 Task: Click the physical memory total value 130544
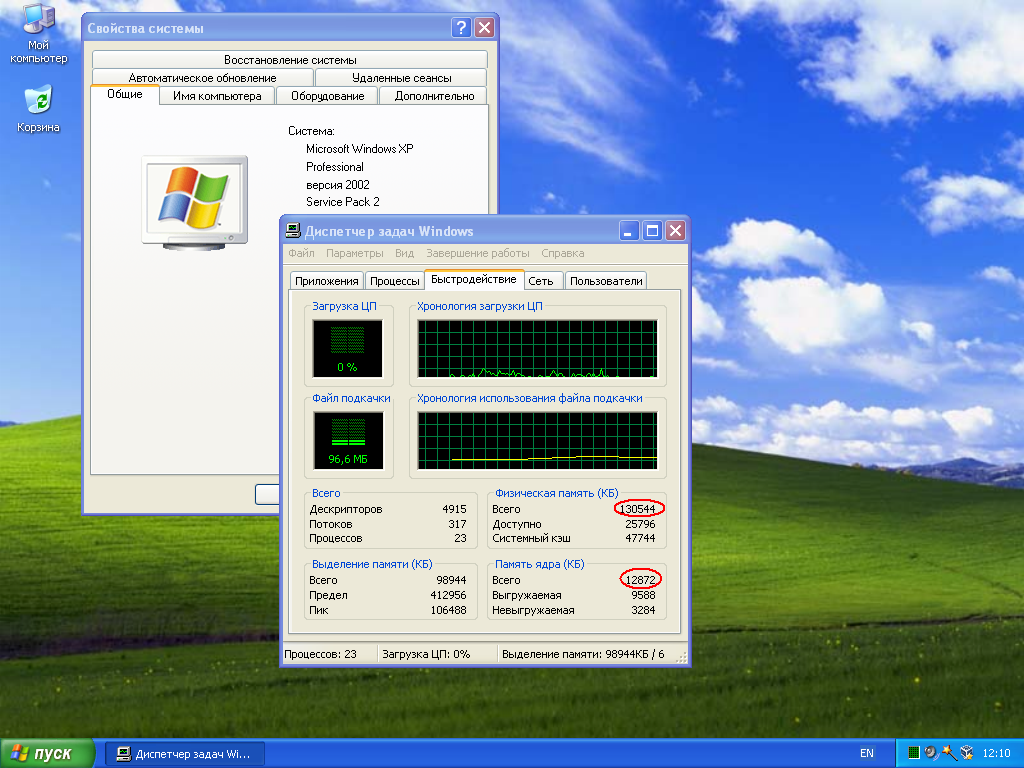[637, 509]
